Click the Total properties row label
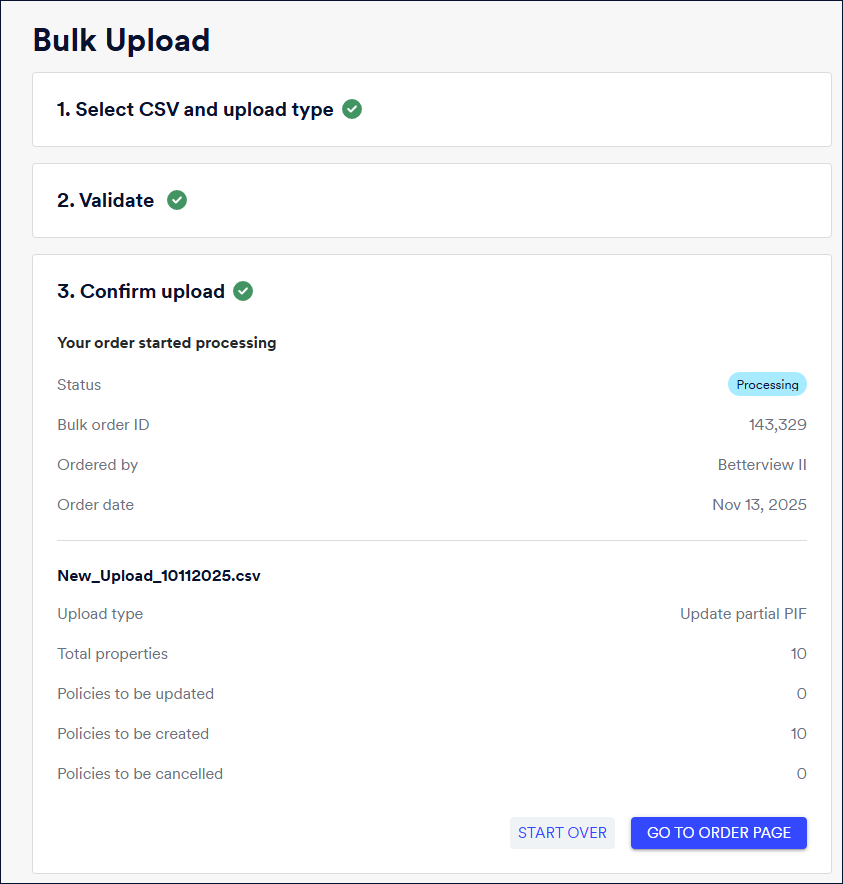This screenshot has height=884, width=843. pos(113,654)
